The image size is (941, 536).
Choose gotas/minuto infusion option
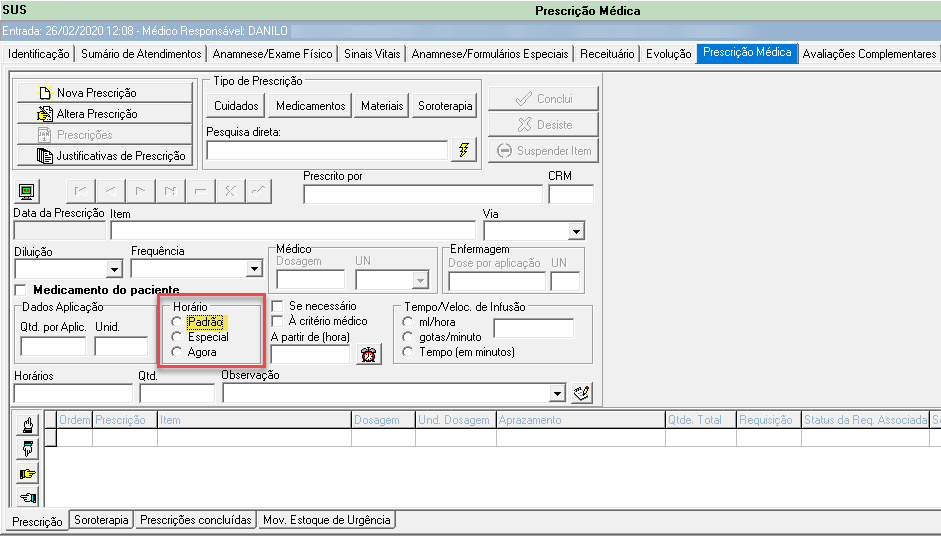pos(408,337)
